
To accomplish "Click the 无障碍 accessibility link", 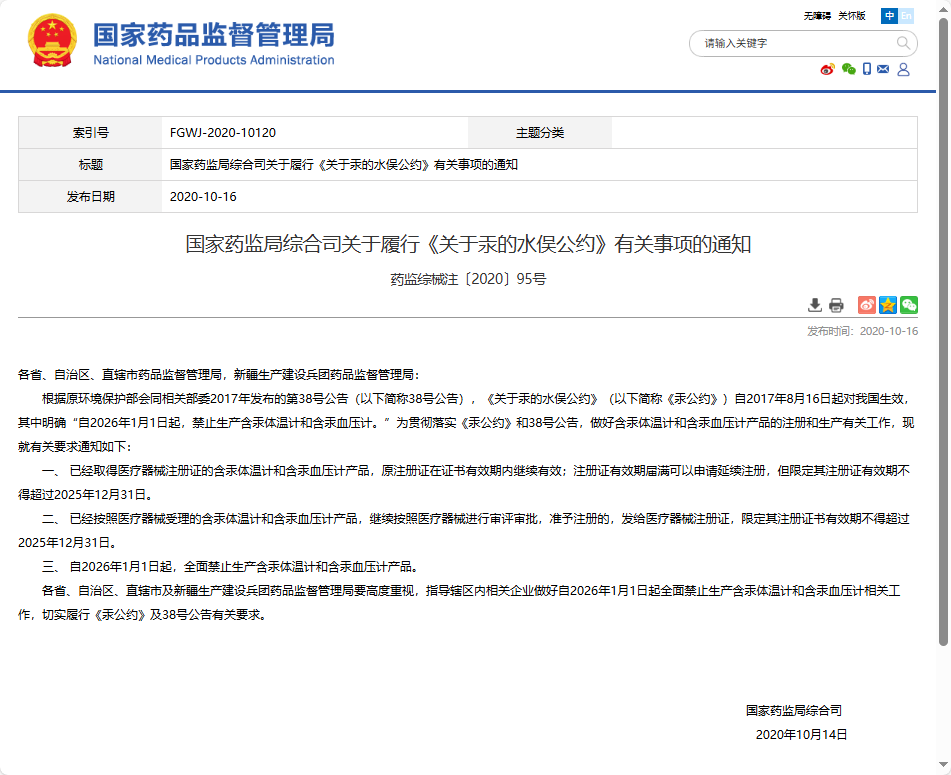I will click(817, 16).
